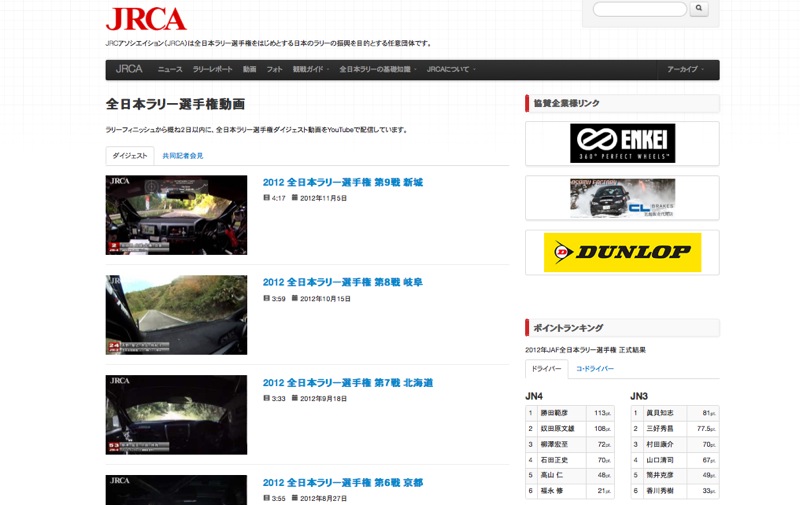Expand the 観戦ガイド dropdown menu
This screenshot has width=800, height=505.
(x=311, y=69)
